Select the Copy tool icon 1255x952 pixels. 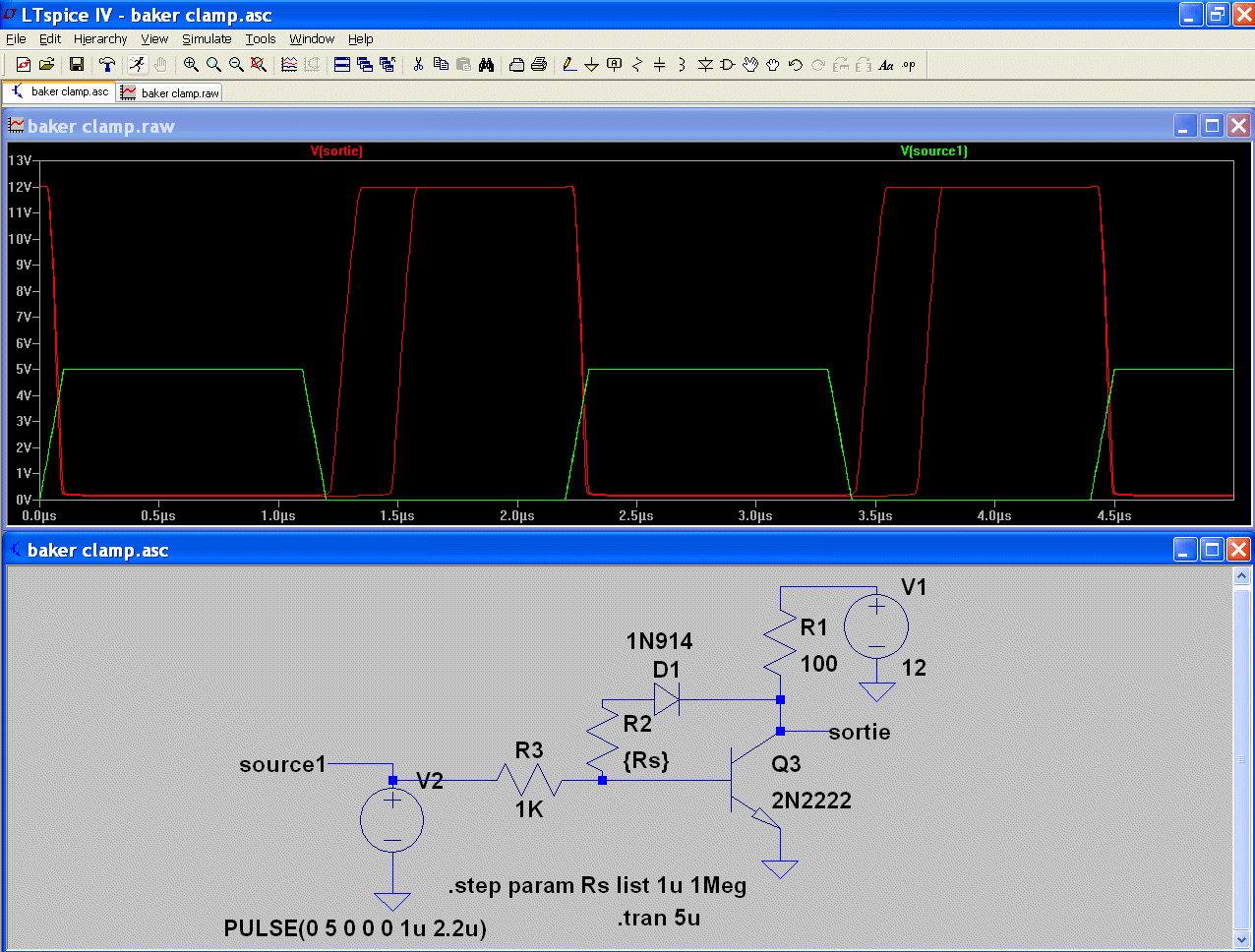click(441, 65)
